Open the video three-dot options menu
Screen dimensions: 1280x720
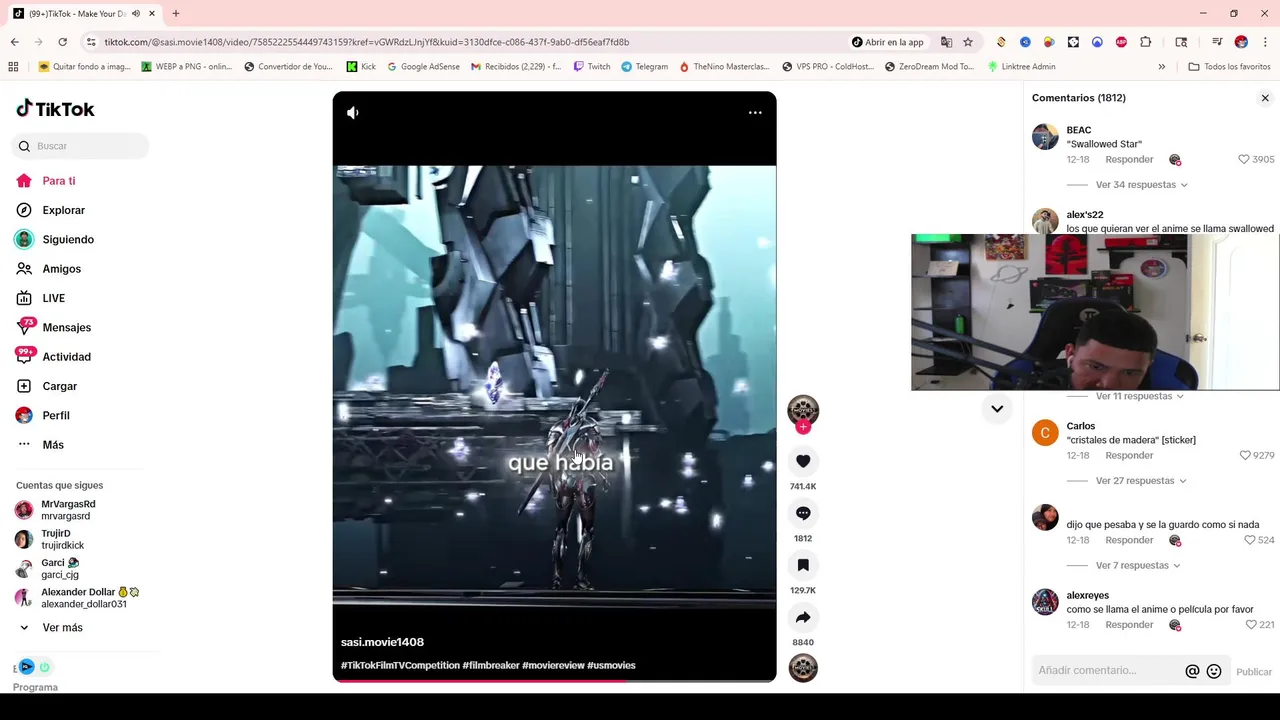[x=755, y=113]
